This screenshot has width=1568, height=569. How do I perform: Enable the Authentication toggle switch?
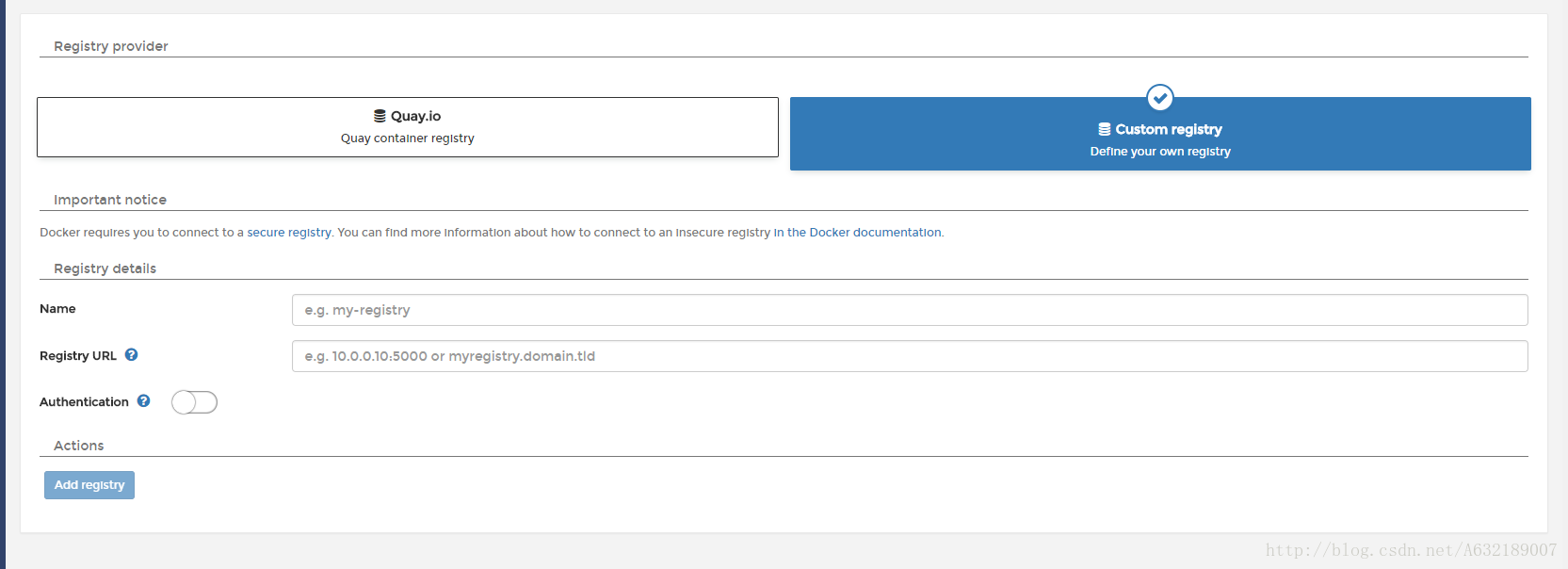pos(194,402)
